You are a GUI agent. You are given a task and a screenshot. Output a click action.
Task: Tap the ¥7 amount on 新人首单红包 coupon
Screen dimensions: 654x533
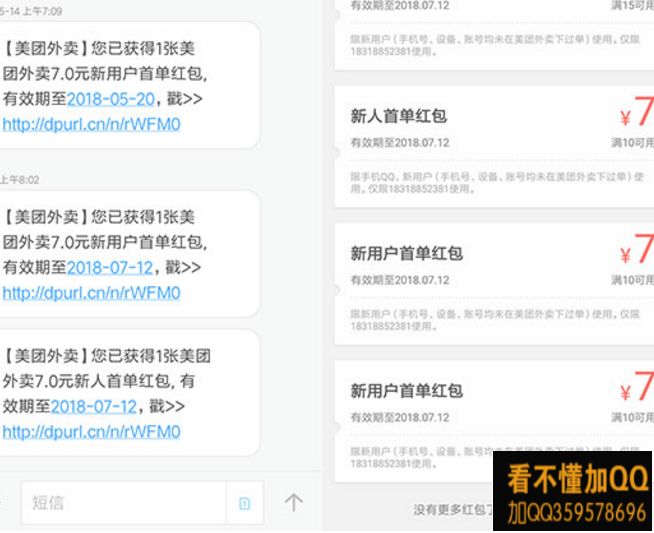(637, 111)
